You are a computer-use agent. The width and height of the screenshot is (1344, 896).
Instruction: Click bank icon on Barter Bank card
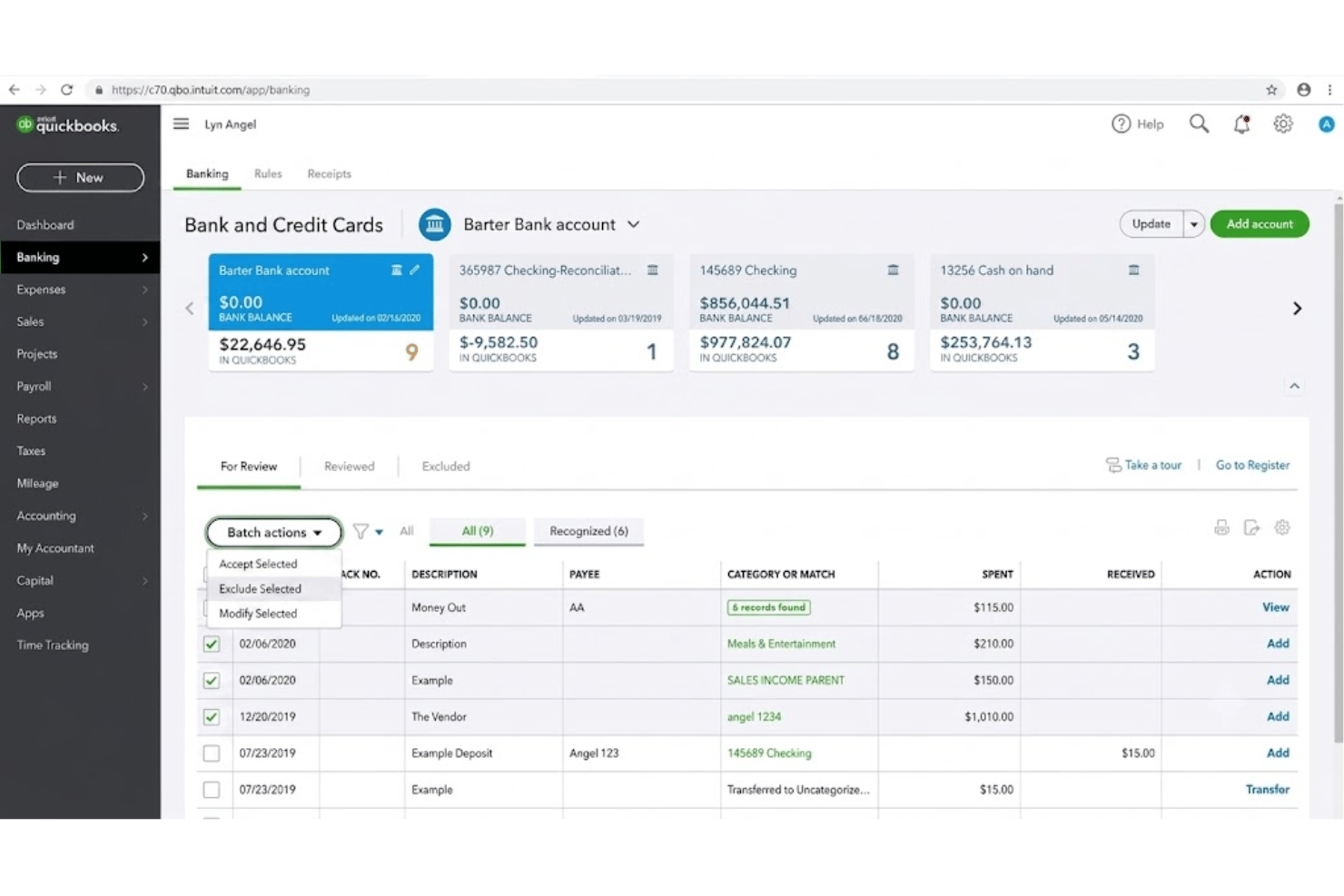point(396,270)
